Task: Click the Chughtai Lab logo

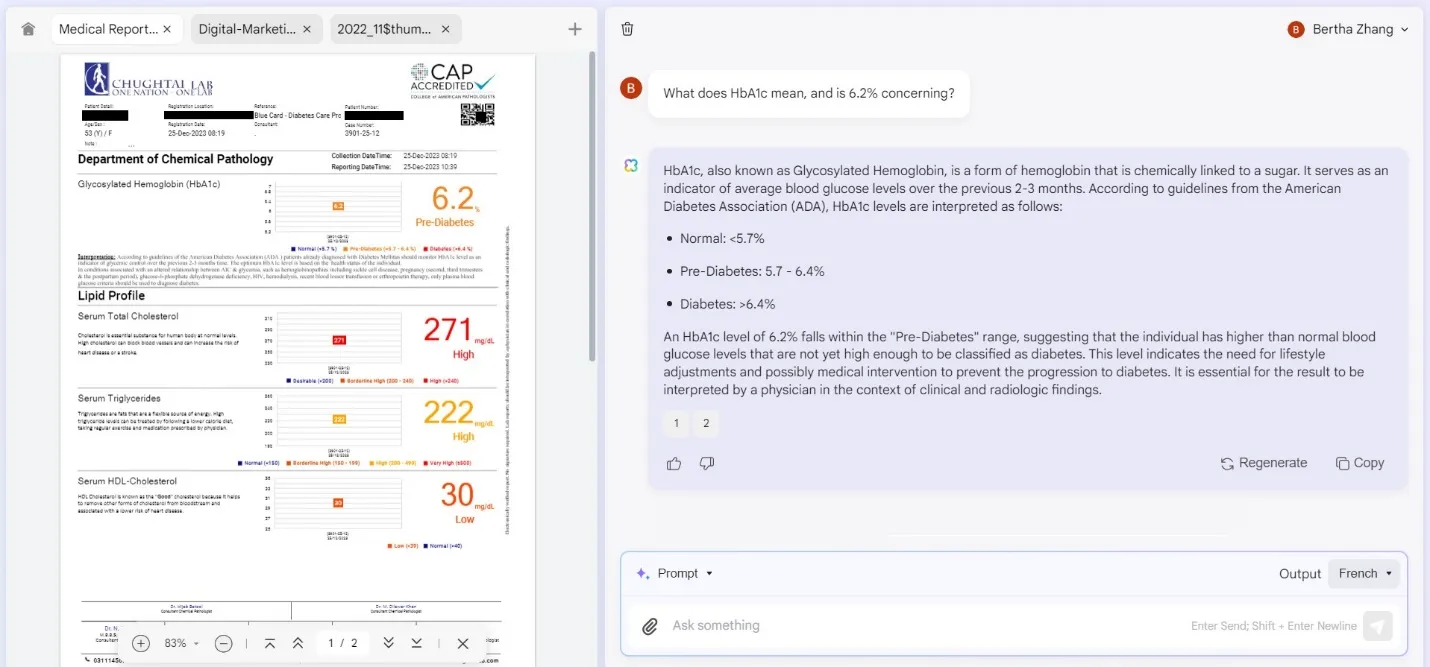Action: [148, 79]
